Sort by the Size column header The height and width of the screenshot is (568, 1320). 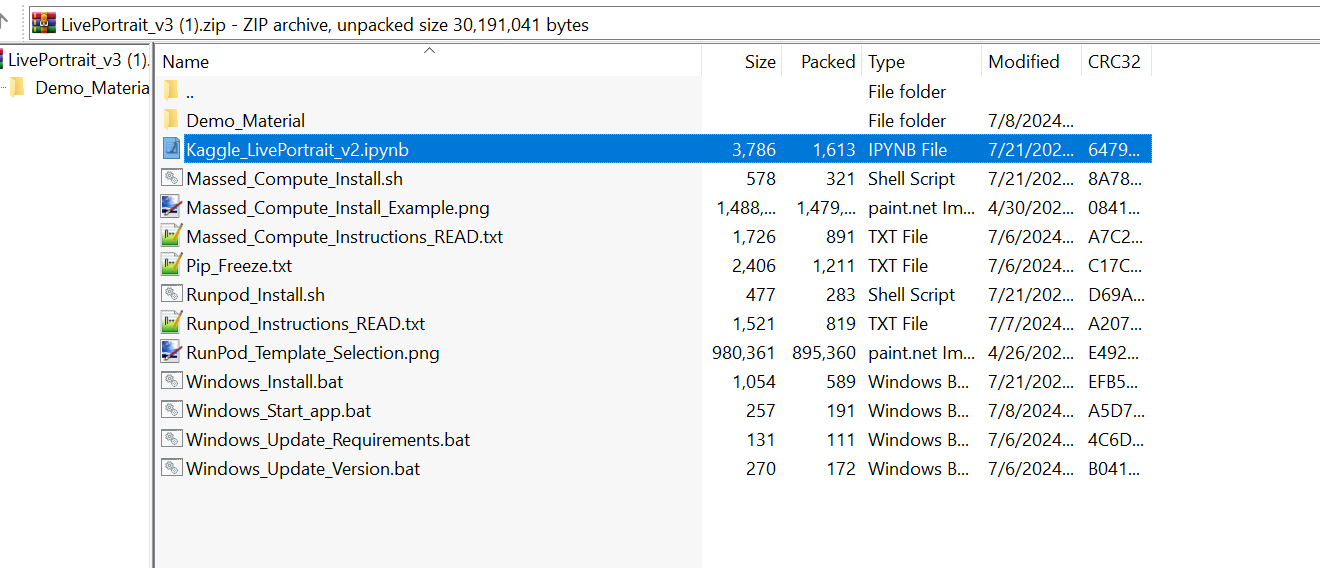pyautogui.click(x=759, y=62)
